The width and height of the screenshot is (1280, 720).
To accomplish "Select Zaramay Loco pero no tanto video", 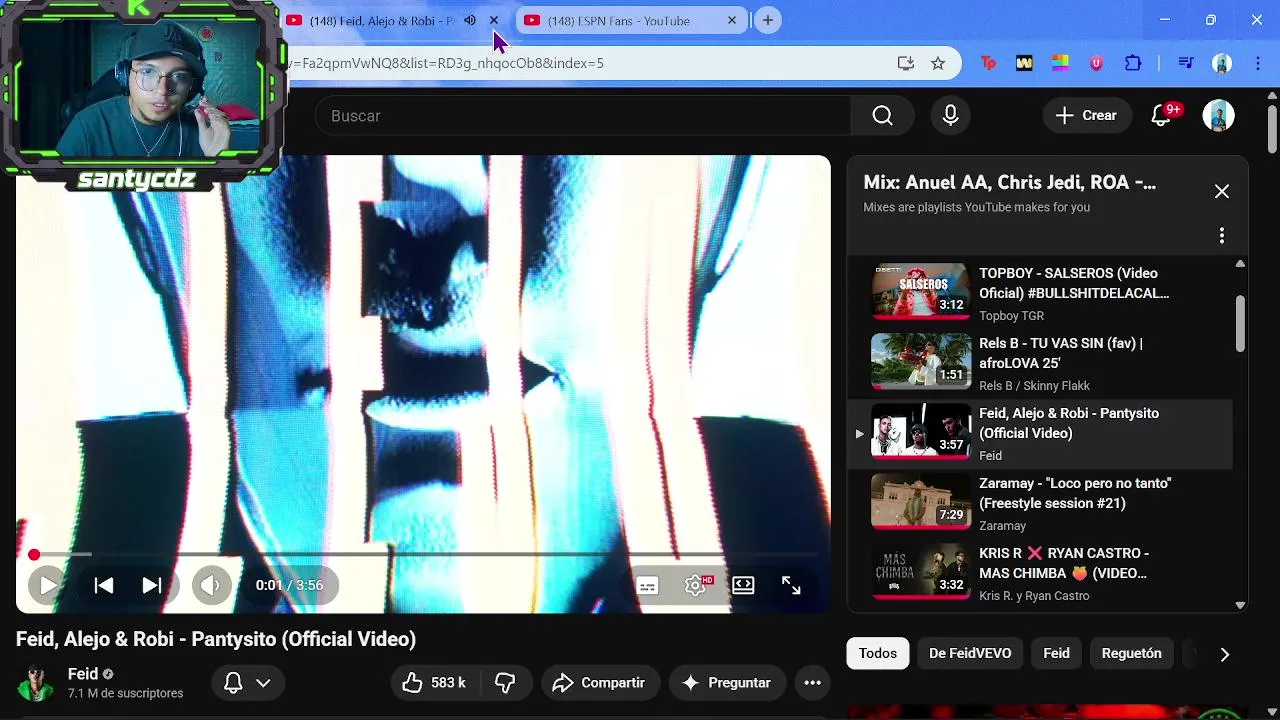I will coord(1040,503).
